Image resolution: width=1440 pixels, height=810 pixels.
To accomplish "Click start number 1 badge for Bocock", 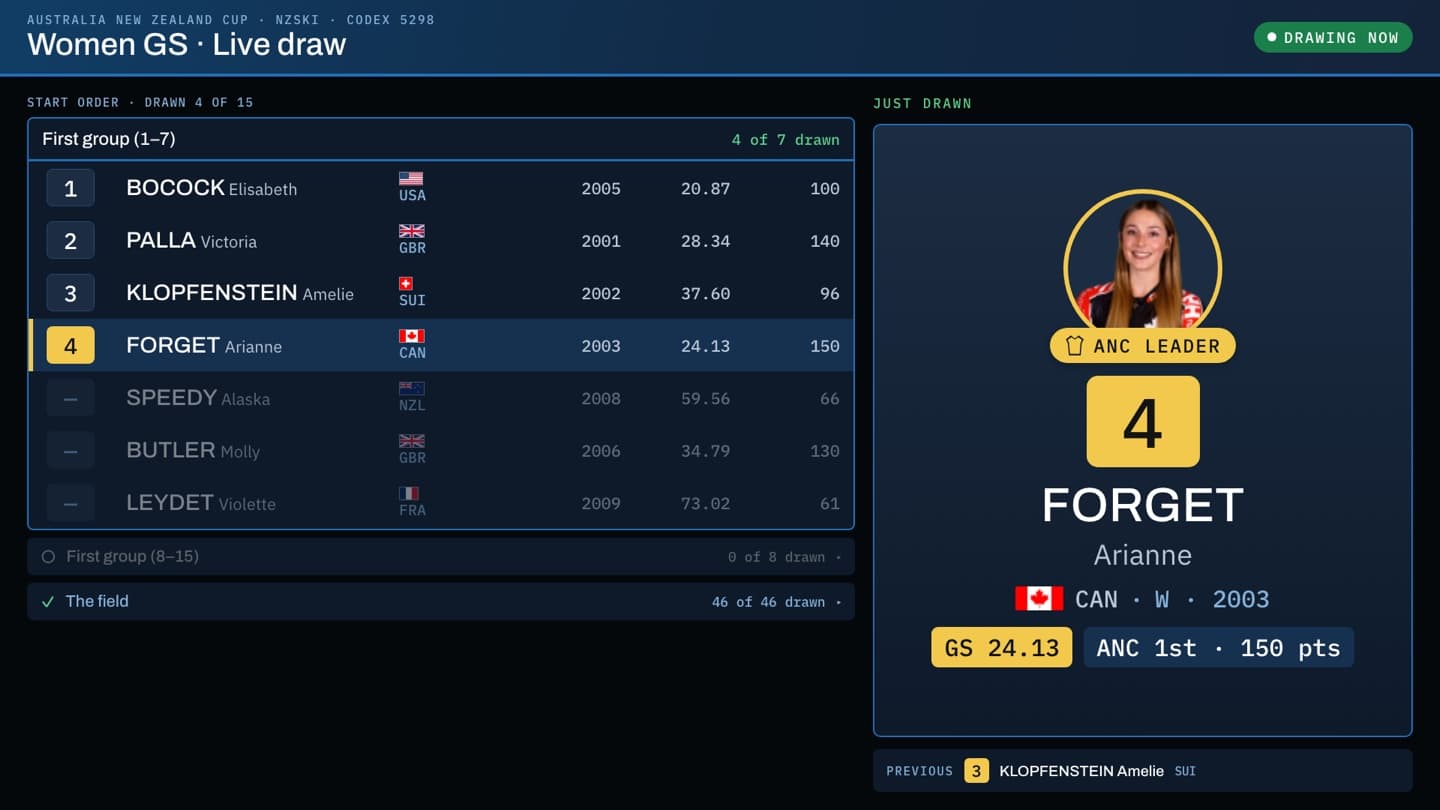I will 70,188.
